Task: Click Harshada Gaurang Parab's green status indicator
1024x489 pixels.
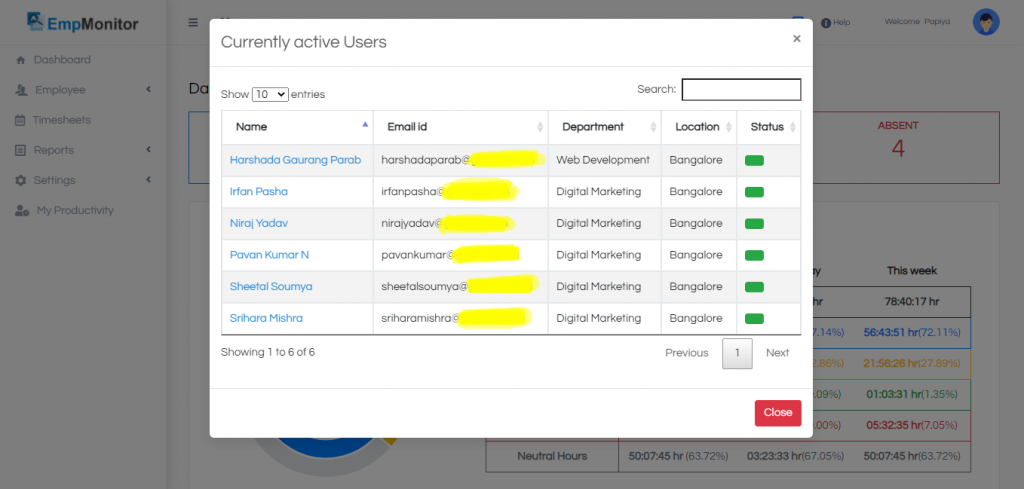Action: [754, 161]
